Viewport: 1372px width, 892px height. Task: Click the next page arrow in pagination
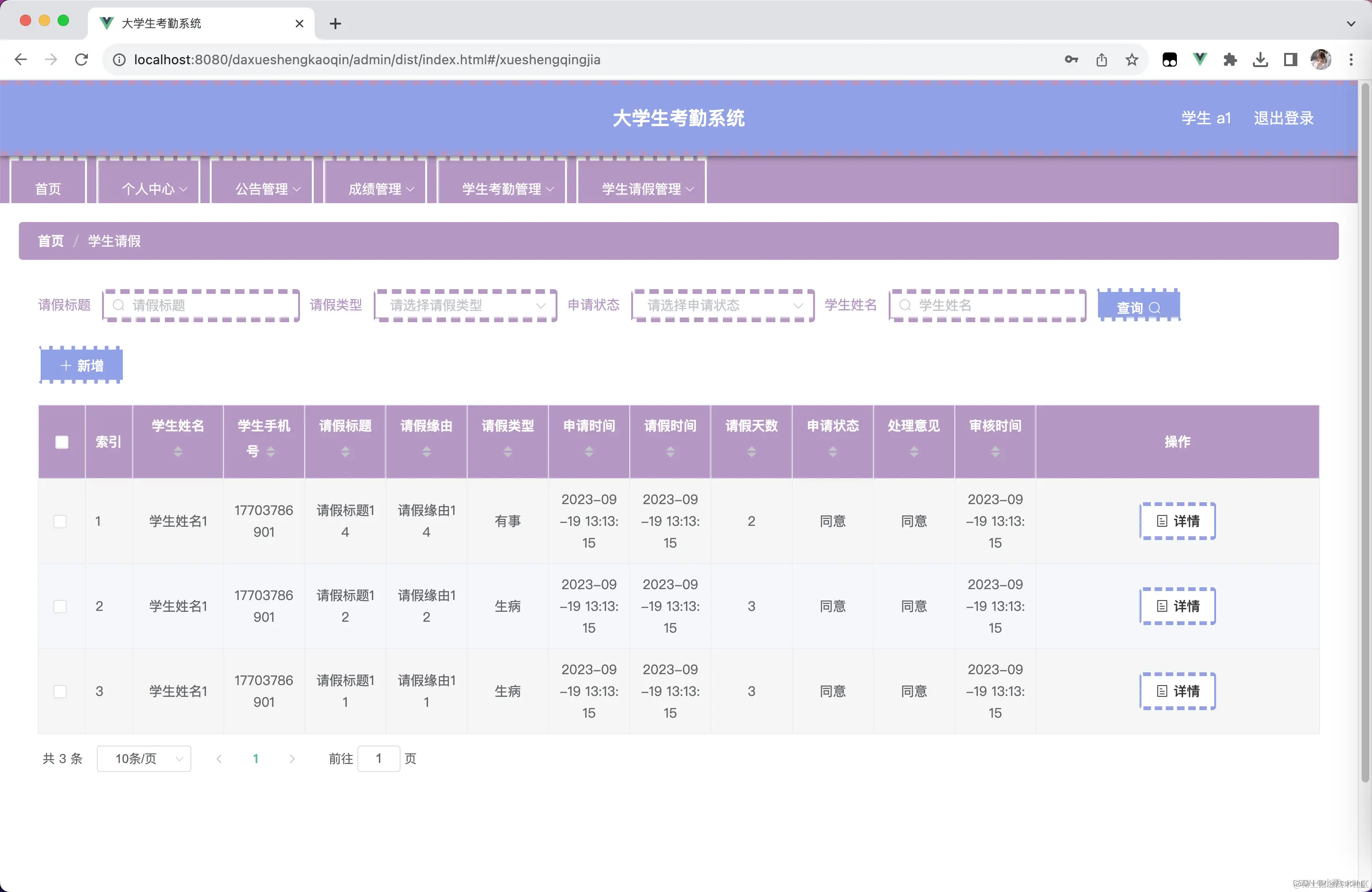[292, 759]
